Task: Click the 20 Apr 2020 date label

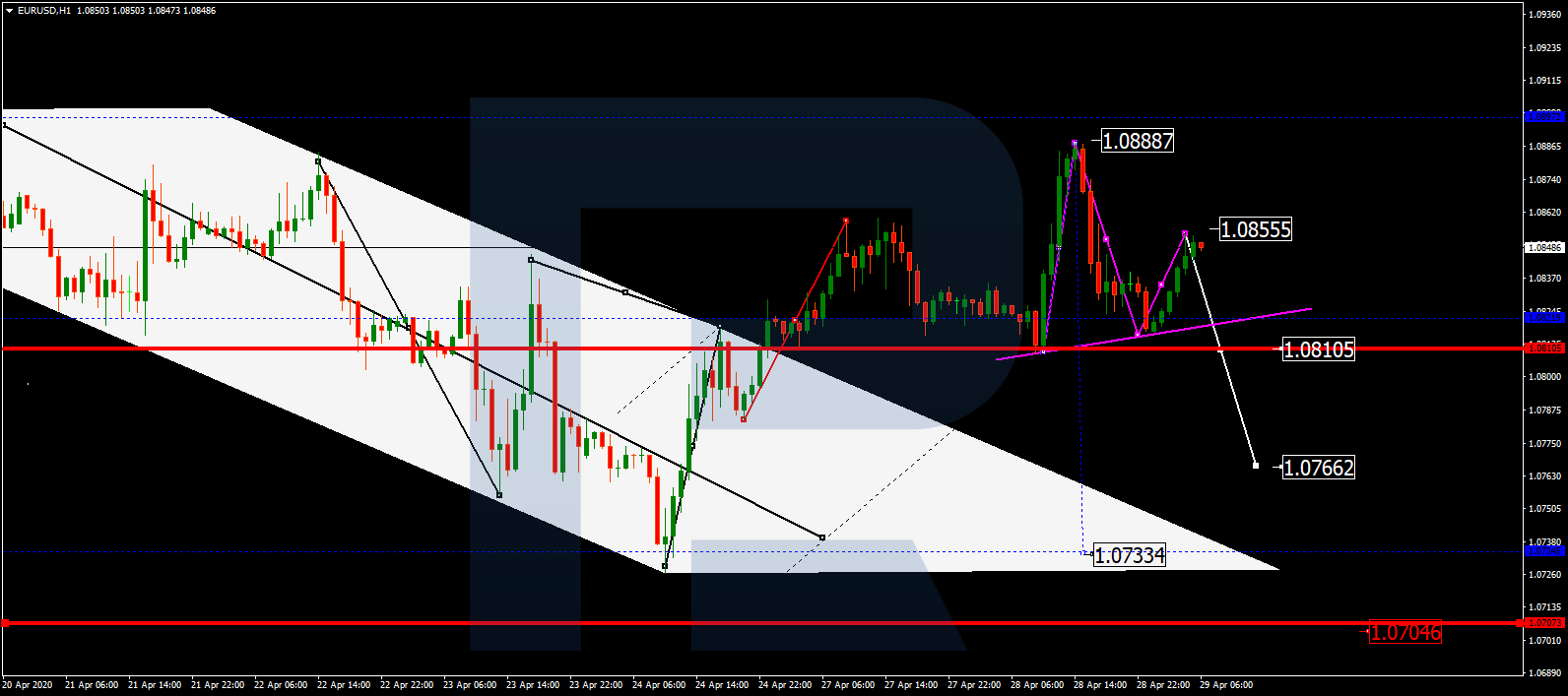Action: tap(28, 685)
